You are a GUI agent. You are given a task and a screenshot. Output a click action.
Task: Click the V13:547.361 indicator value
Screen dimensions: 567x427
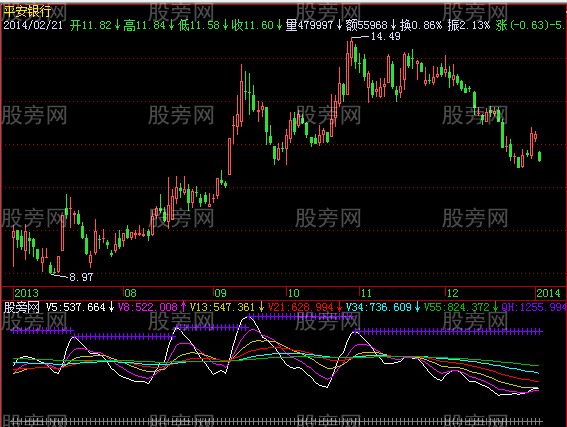point(222,307)
